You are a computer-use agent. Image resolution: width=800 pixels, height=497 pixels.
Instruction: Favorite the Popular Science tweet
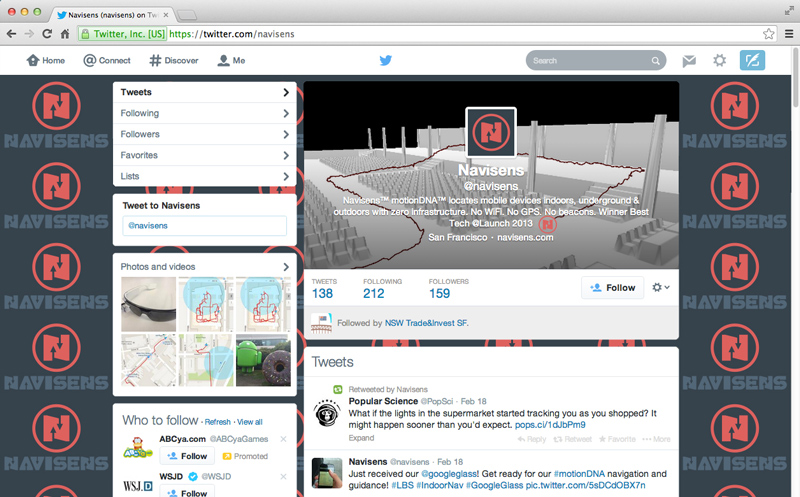[617, 439]
